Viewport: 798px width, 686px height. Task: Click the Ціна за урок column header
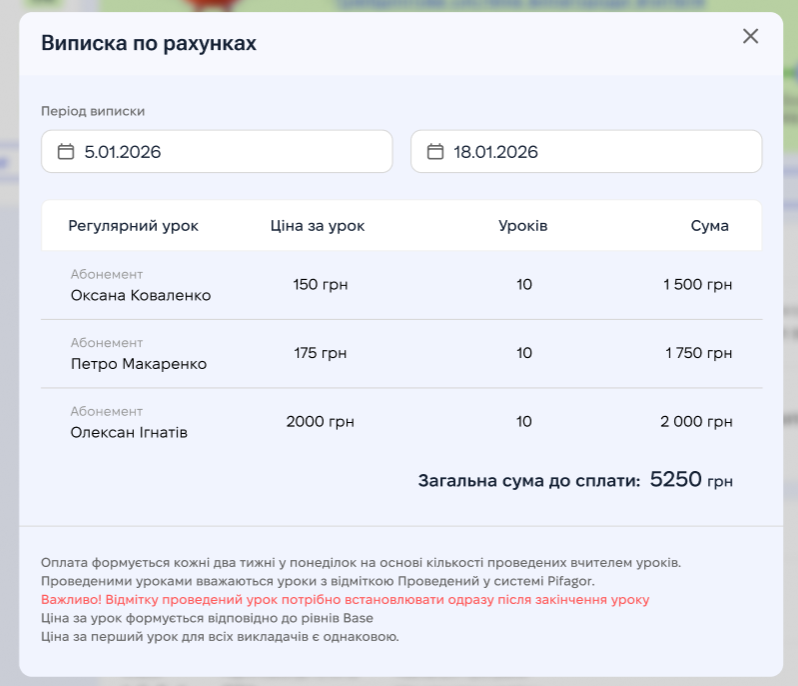(x=317, y=226)
